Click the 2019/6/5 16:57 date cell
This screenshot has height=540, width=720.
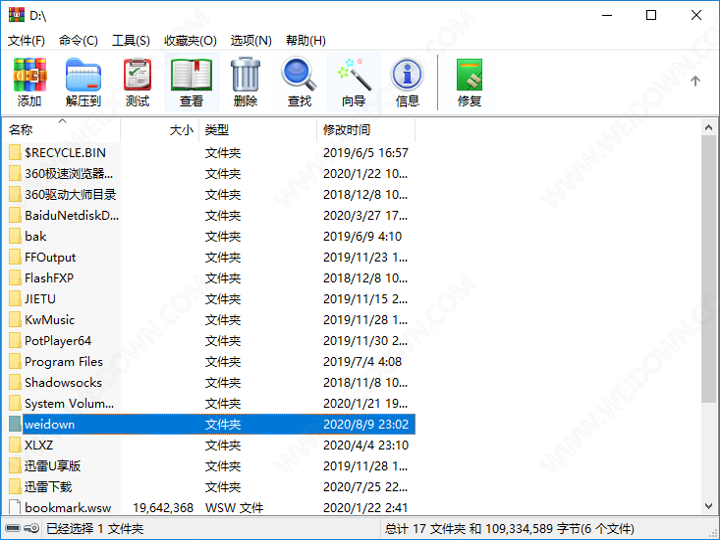coord(366,152)
